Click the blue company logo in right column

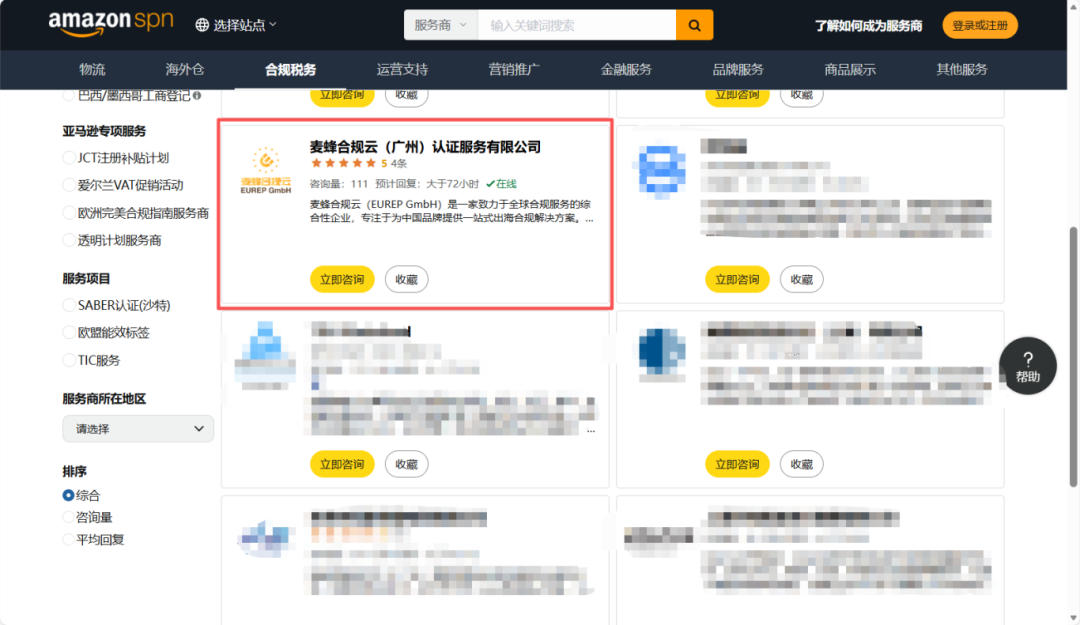pos(659,170)
